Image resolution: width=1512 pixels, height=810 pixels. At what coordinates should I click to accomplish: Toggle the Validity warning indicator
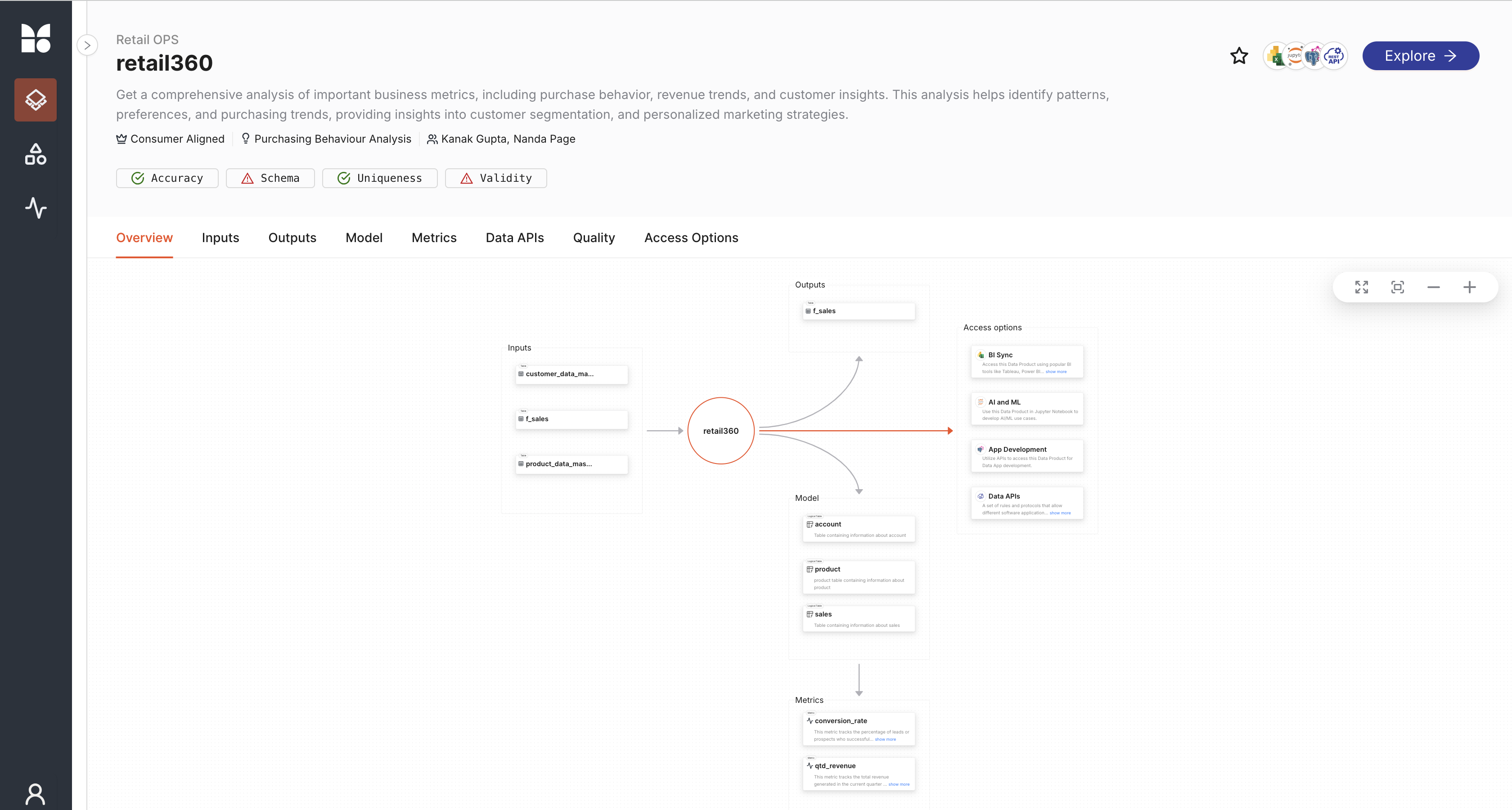496,178
